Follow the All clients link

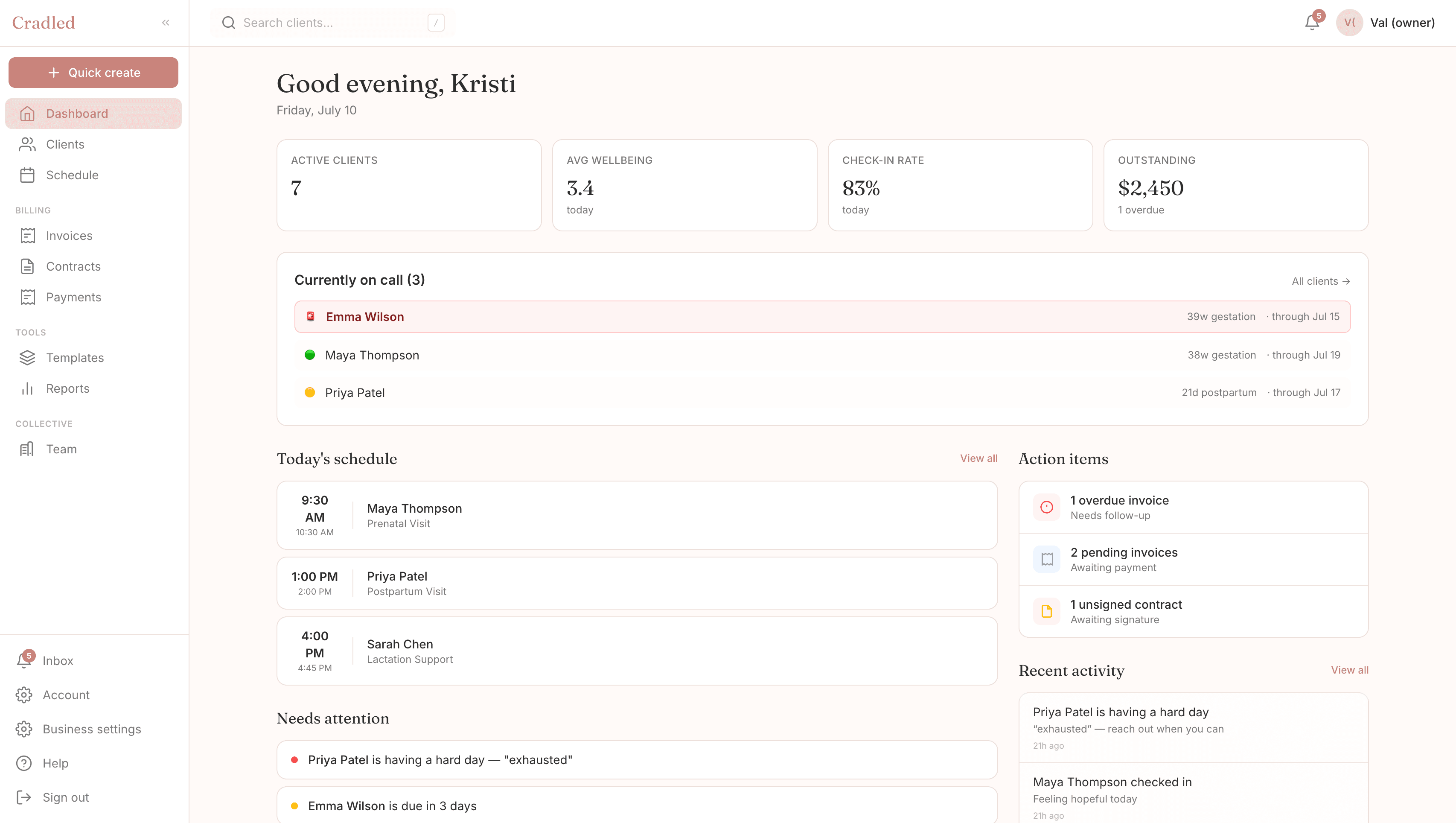[1321, 281]
